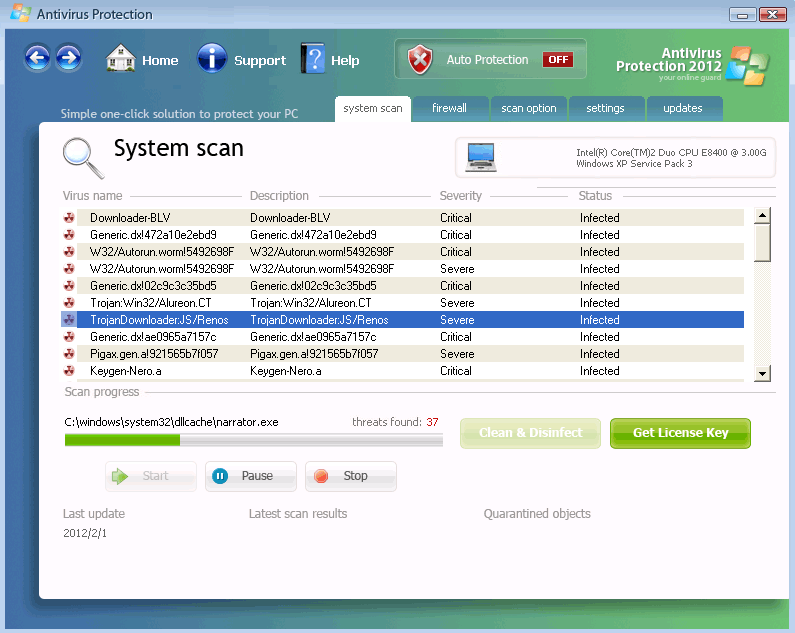Open the scan option tab
The width and height of the screenshot is (795, 633).
(528, 108)
